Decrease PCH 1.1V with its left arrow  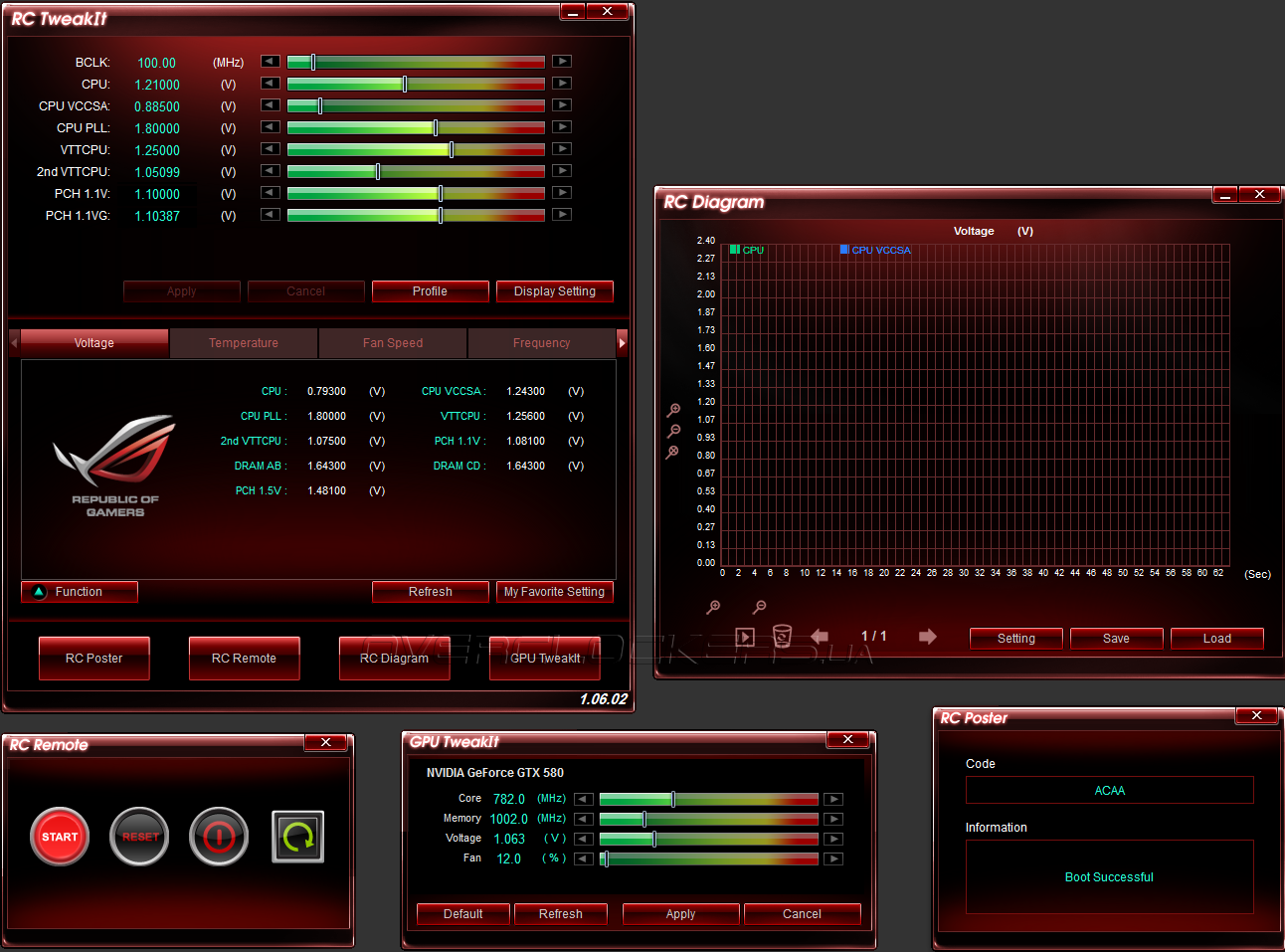[271, 193]
